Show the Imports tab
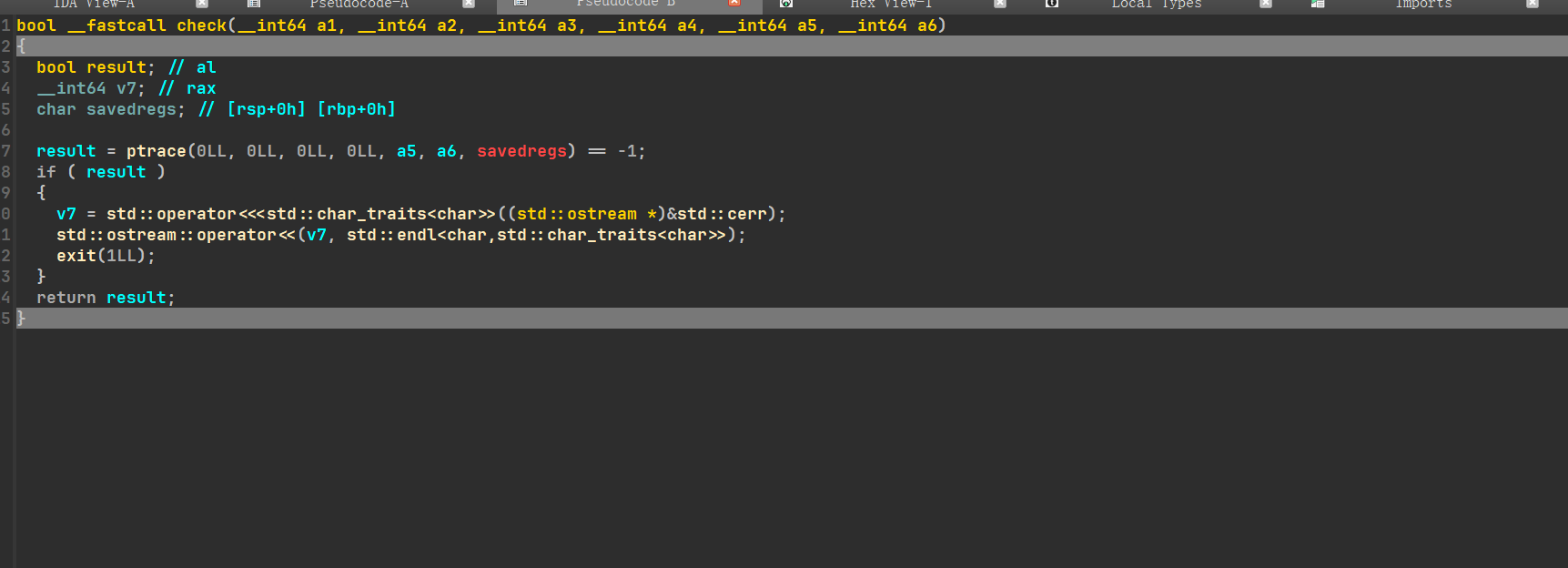 click(1423, 5)
